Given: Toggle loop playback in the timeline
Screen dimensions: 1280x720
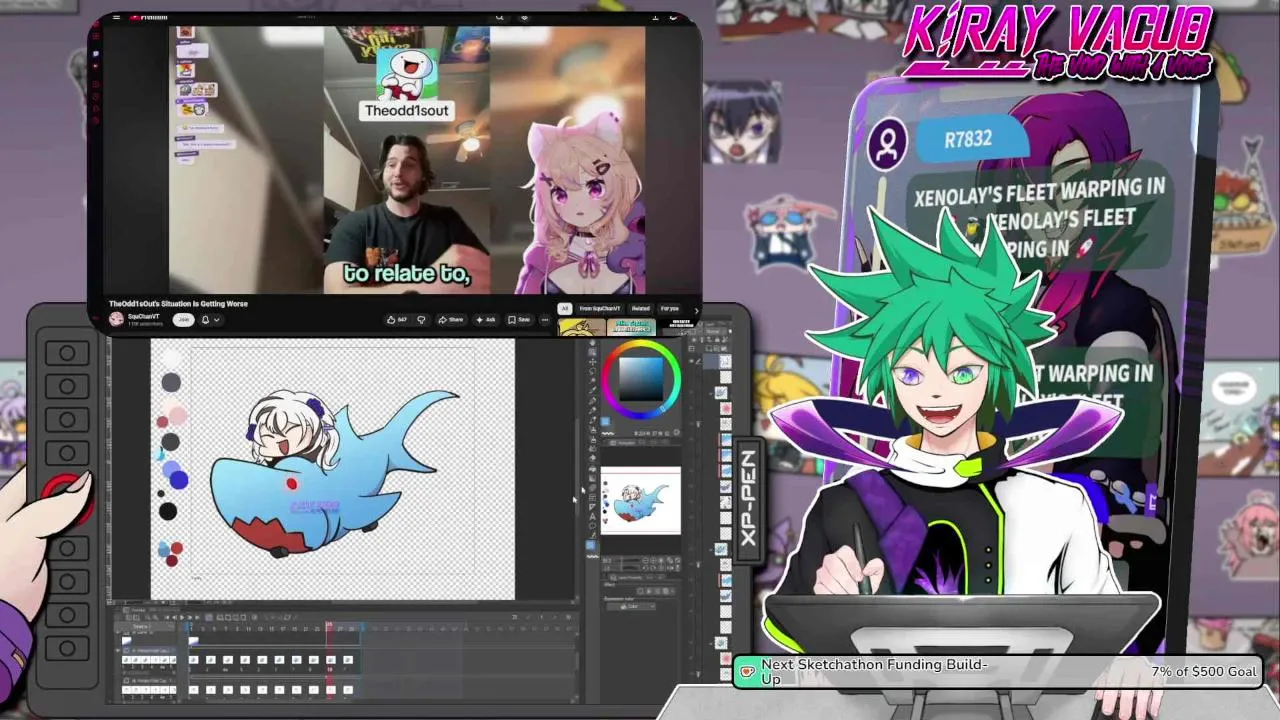Looking at the screenshot, I should coord(209,617).
